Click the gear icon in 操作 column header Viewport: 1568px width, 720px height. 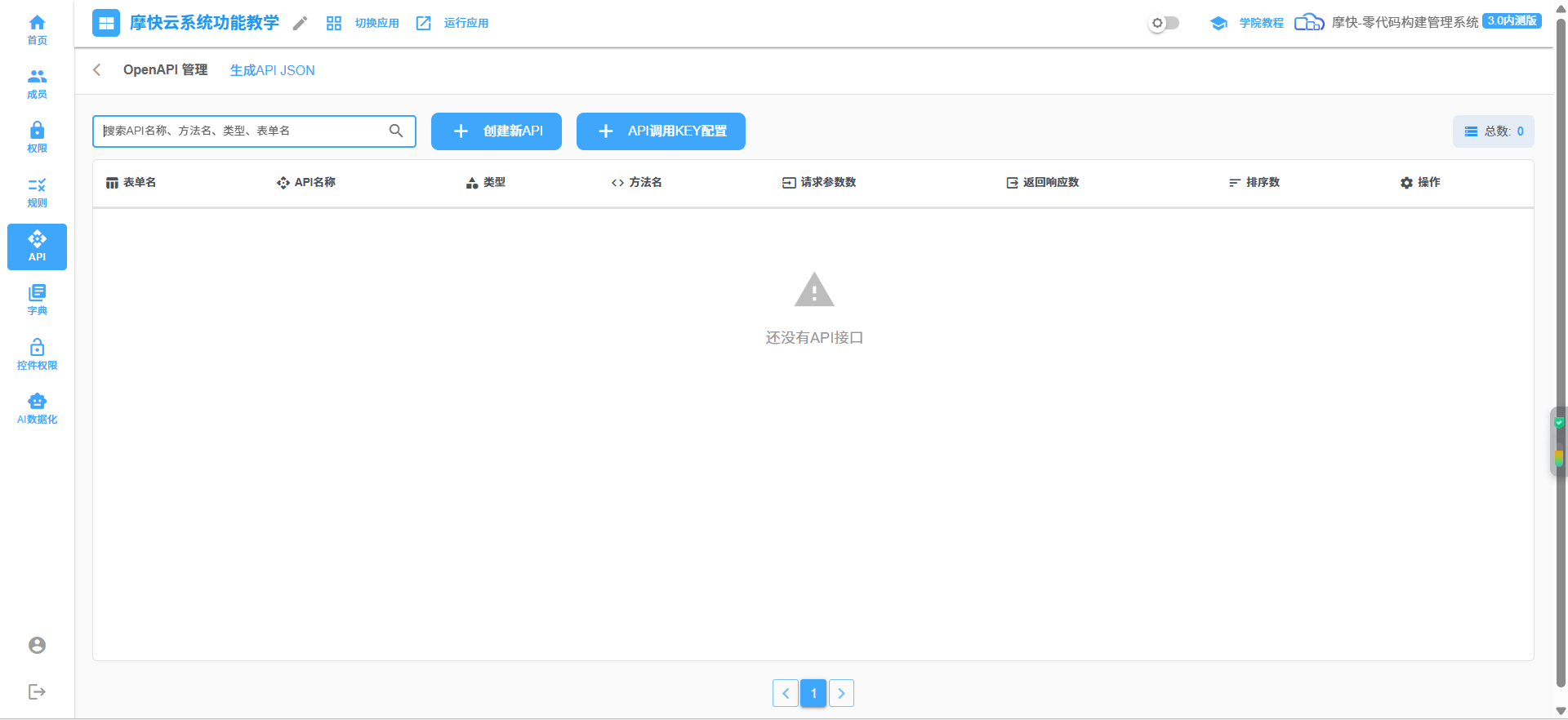click(x=1406, y=183)
